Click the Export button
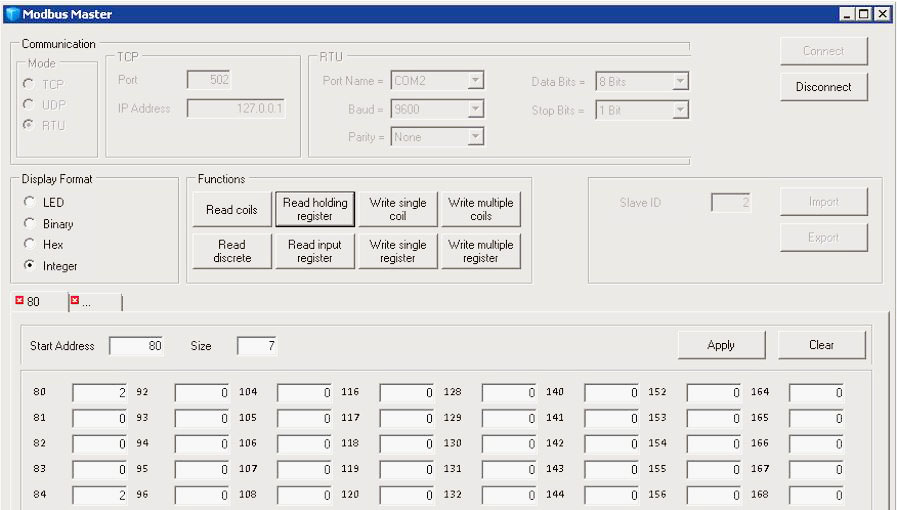 click(x=824, y=237)
